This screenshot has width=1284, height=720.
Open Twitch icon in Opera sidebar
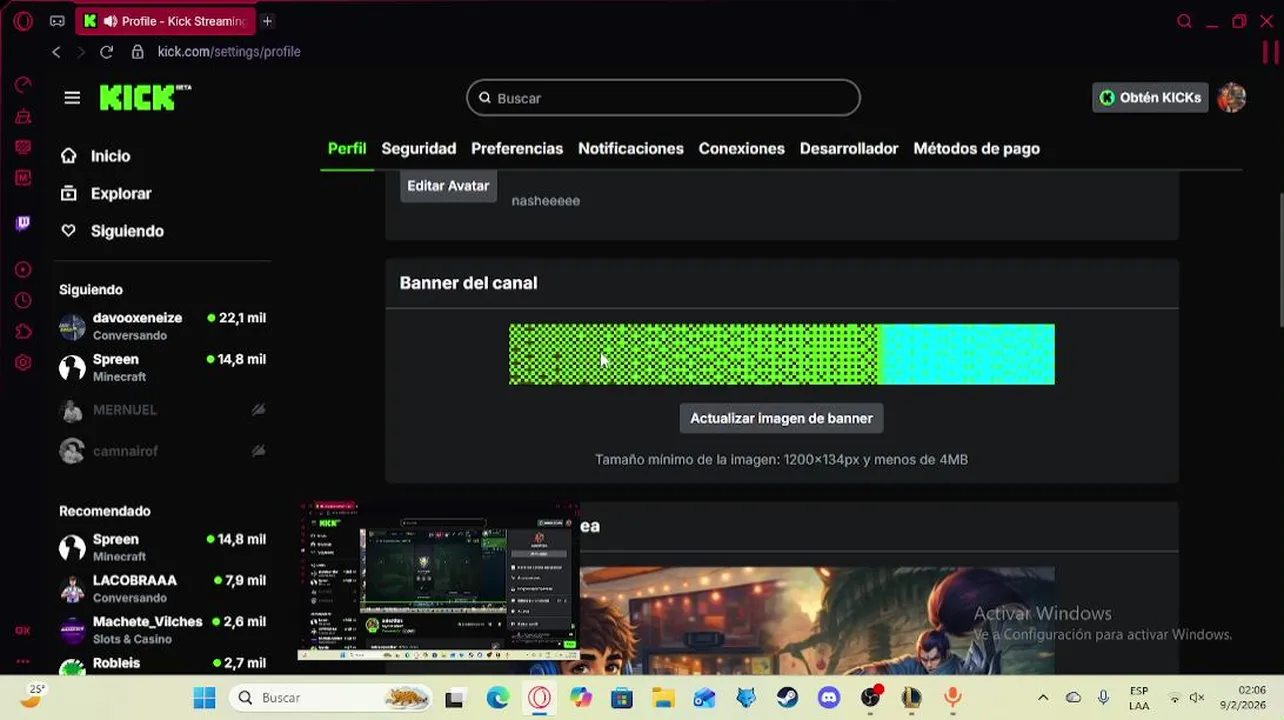[x=23, y=223]
